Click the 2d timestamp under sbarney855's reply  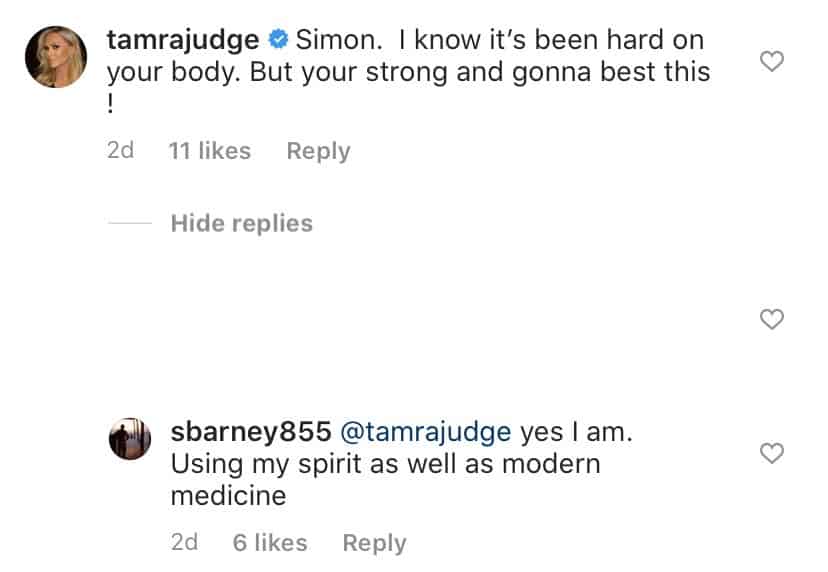click(184, 542)
